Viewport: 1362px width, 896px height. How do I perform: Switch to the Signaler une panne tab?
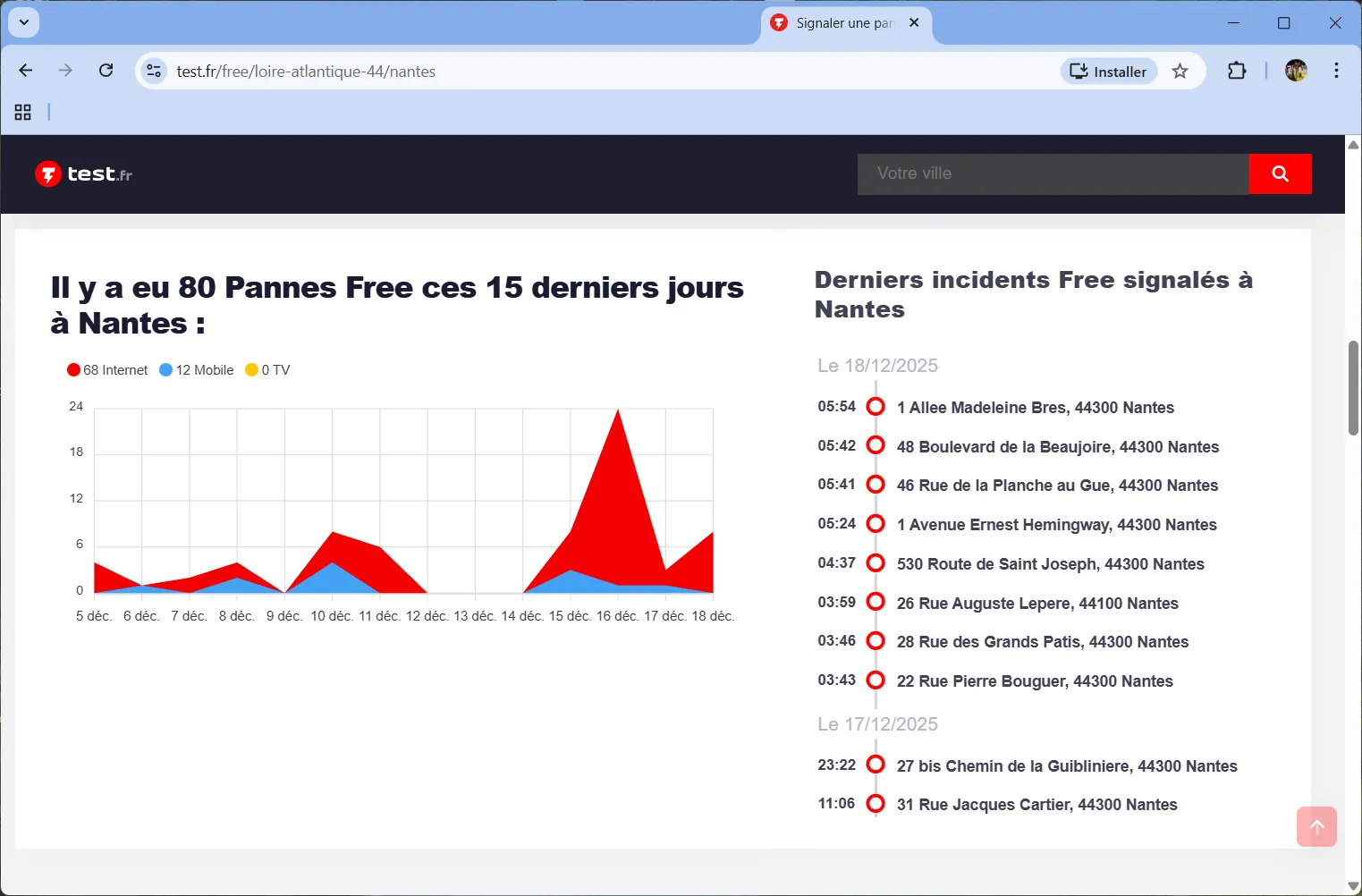[x=842, y=22]
